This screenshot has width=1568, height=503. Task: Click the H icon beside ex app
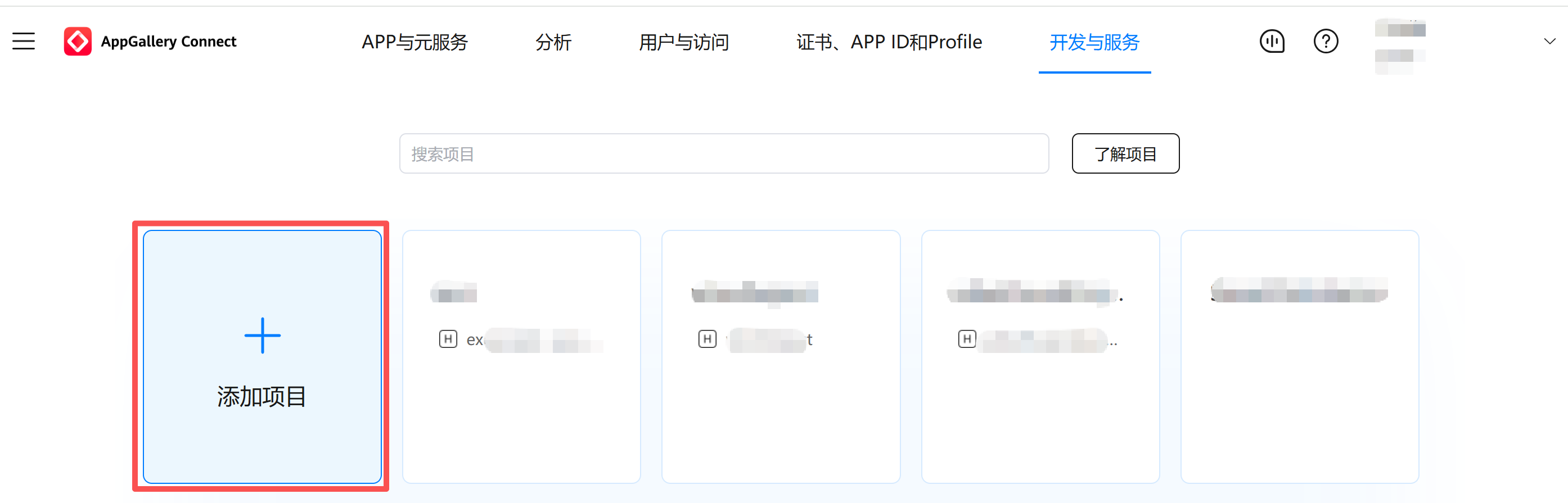tap(448, 339)
